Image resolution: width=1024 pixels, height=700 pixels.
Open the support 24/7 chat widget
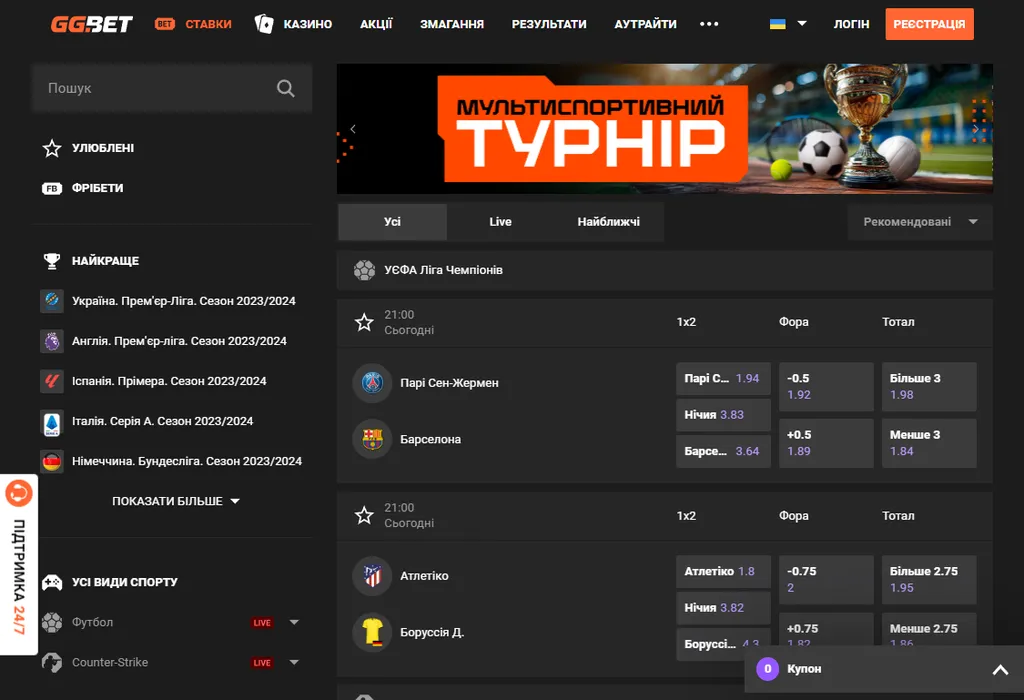19,566
